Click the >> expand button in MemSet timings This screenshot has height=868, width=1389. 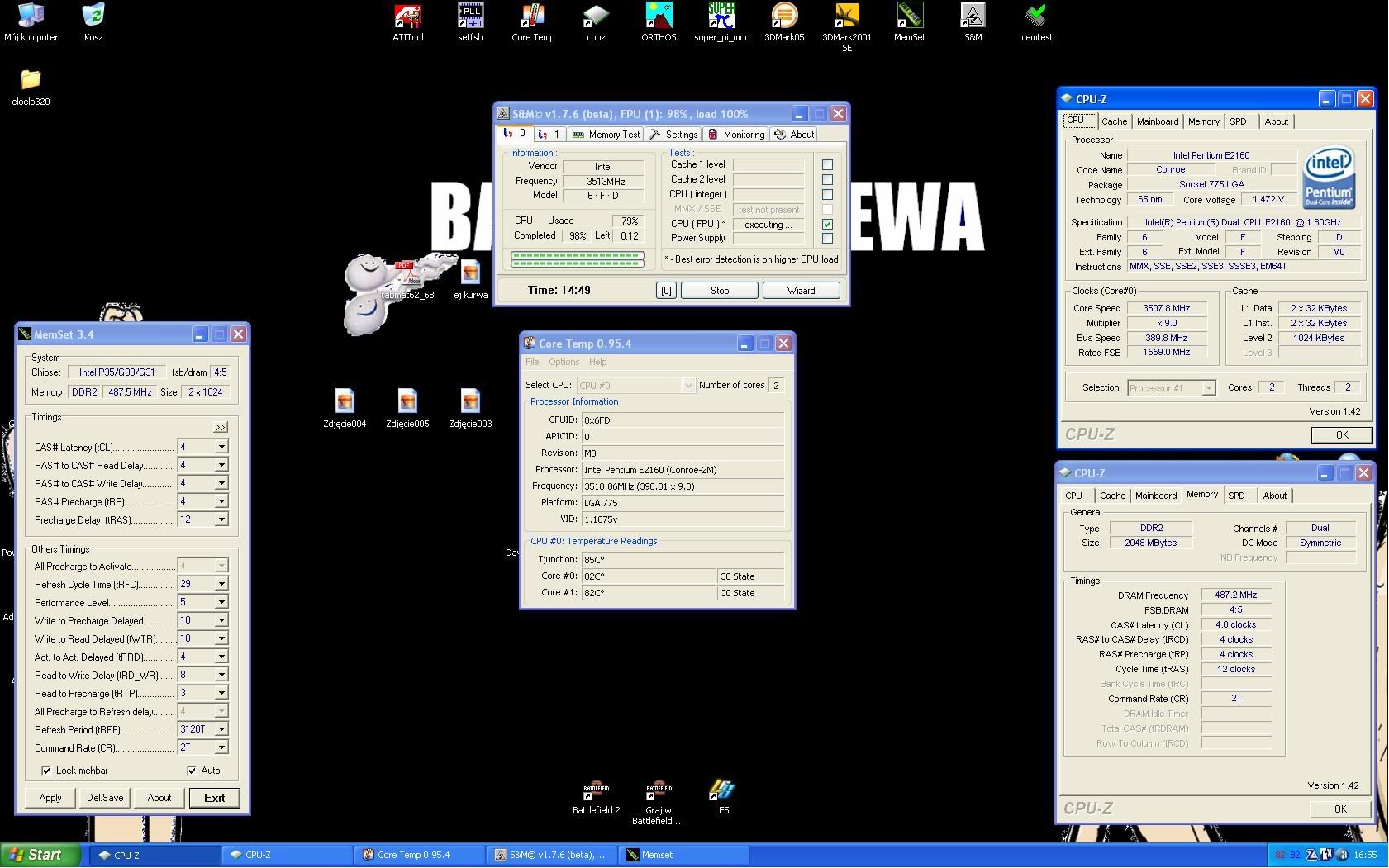[x=221, y=428]
